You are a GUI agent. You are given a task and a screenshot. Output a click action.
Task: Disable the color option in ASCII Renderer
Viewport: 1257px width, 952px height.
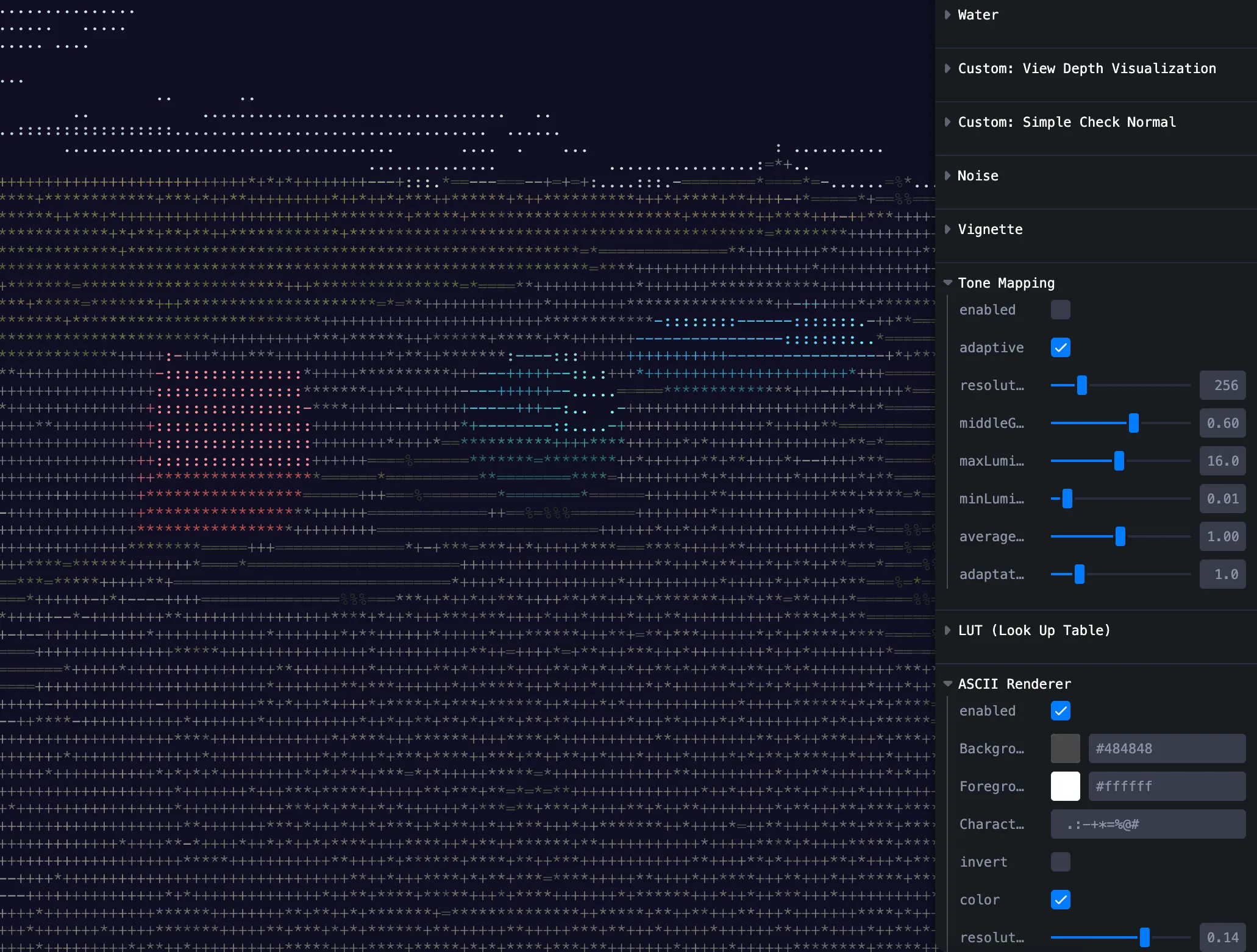click(1061, 900)
